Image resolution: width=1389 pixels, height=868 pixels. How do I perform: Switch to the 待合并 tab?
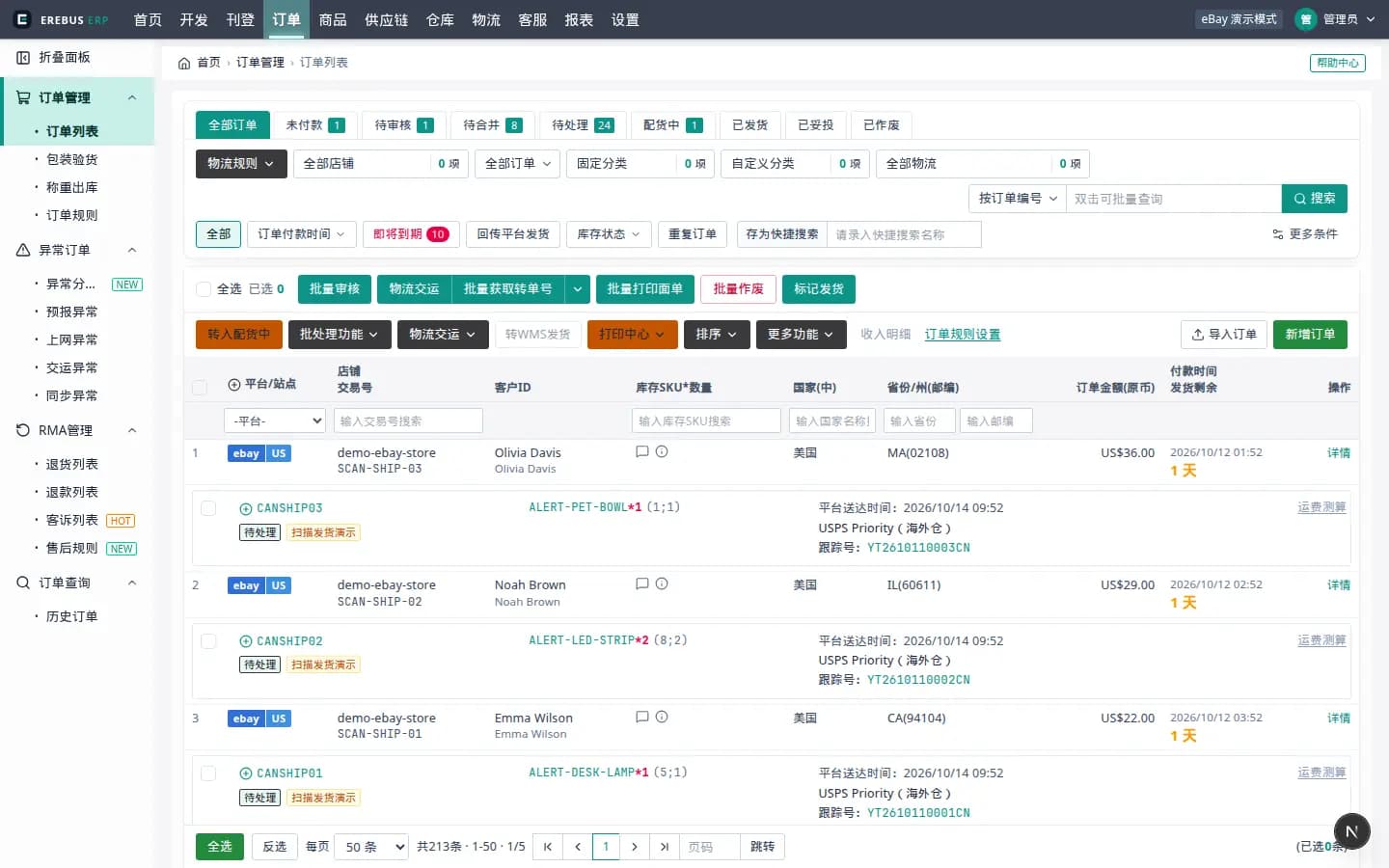coord(492,125)
